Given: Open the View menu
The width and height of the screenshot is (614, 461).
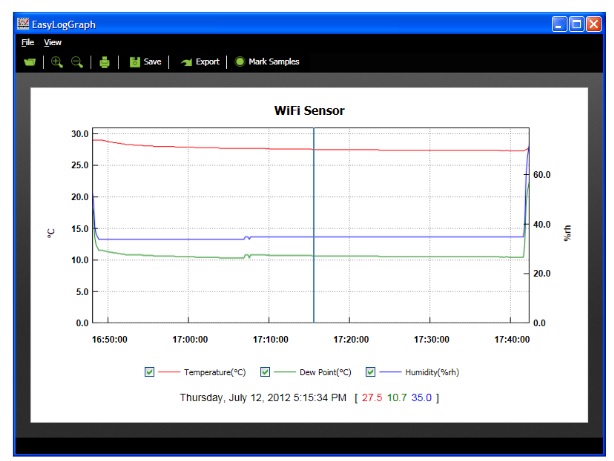Looking at the screenshot, I should click(52, 42).
